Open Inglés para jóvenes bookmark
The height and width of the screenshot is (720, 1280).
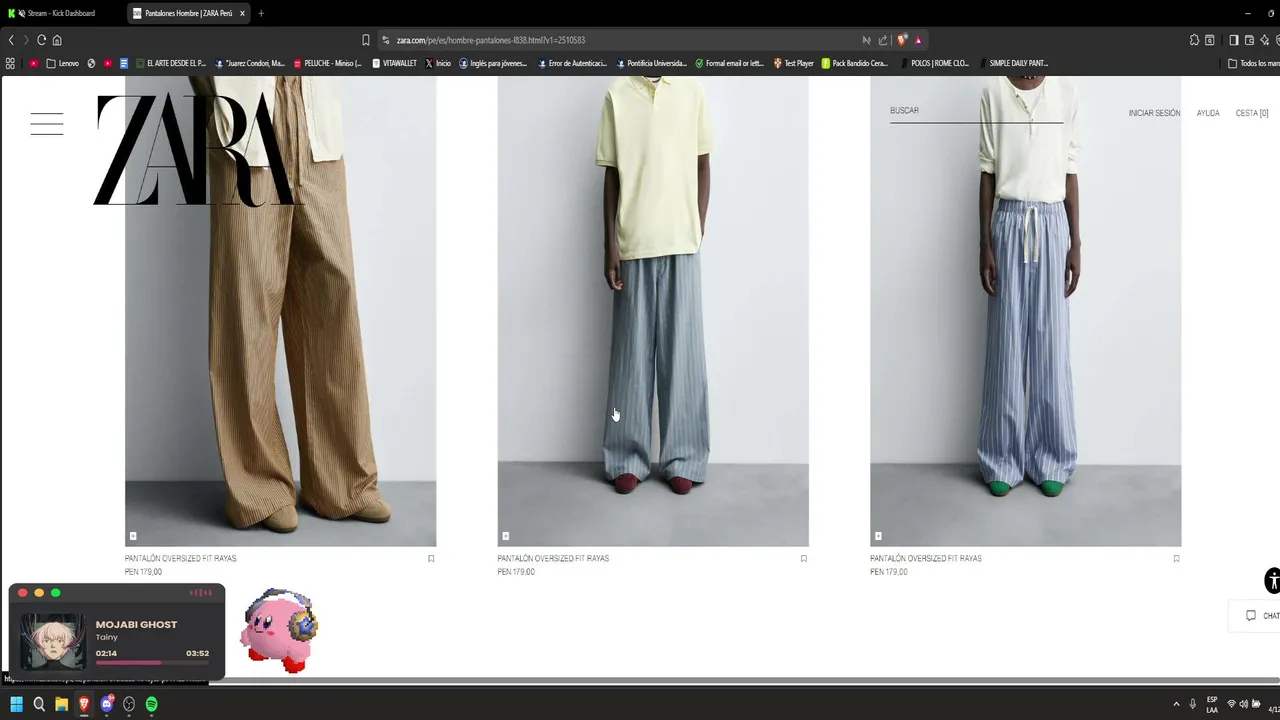[x=493, y=63]
